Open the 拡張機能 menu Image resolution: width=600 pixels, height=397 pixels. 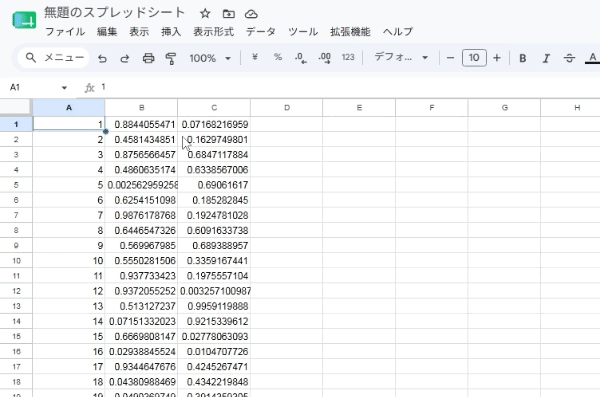(350, 31)
